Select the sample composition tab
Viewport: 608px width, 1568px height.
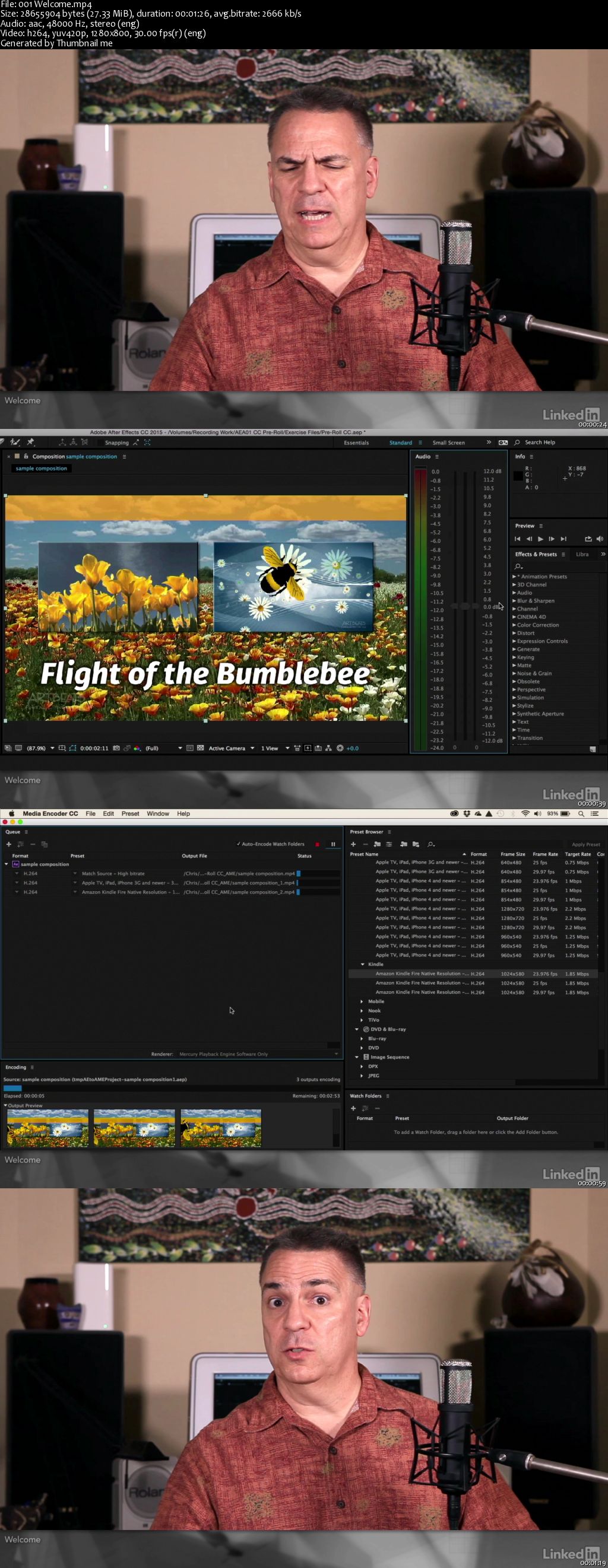tap(42, 469)
